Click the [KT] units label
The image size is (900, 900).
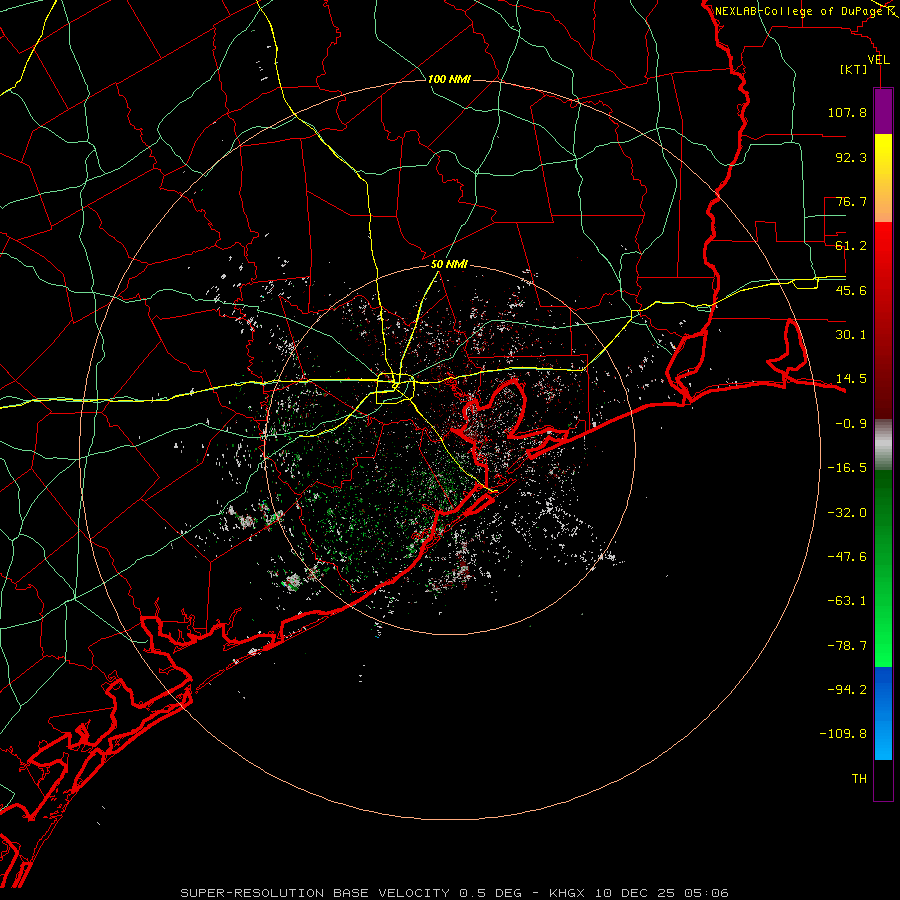click(854, 69)
